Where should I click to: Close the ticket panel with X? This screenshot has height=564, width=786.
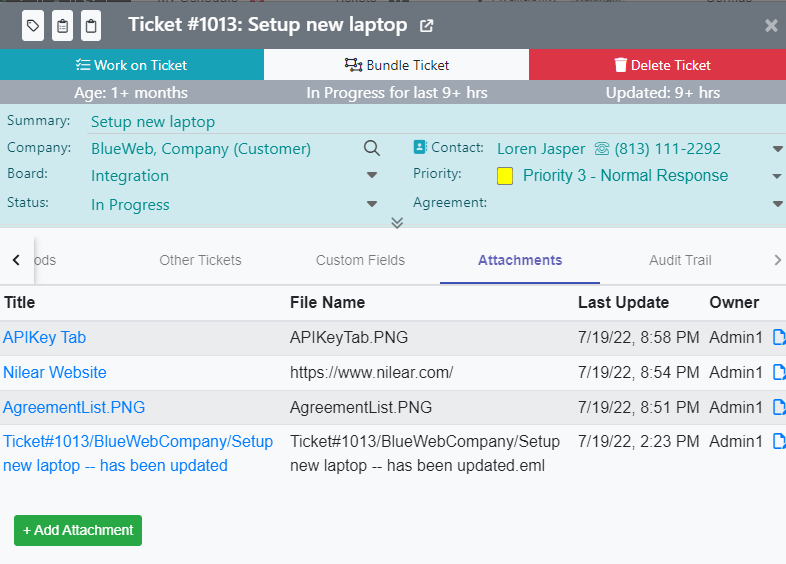[771, 26]
